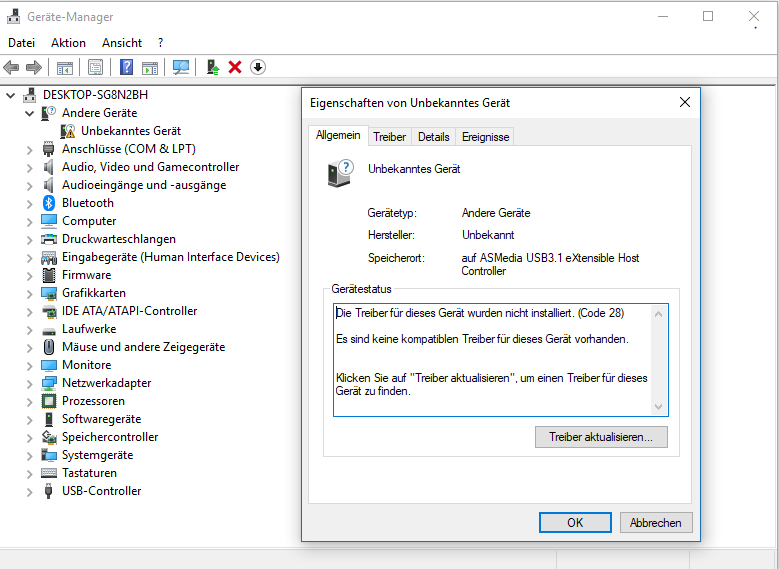Click the Treiber aktualisieren button

click(x=601, y=437)
